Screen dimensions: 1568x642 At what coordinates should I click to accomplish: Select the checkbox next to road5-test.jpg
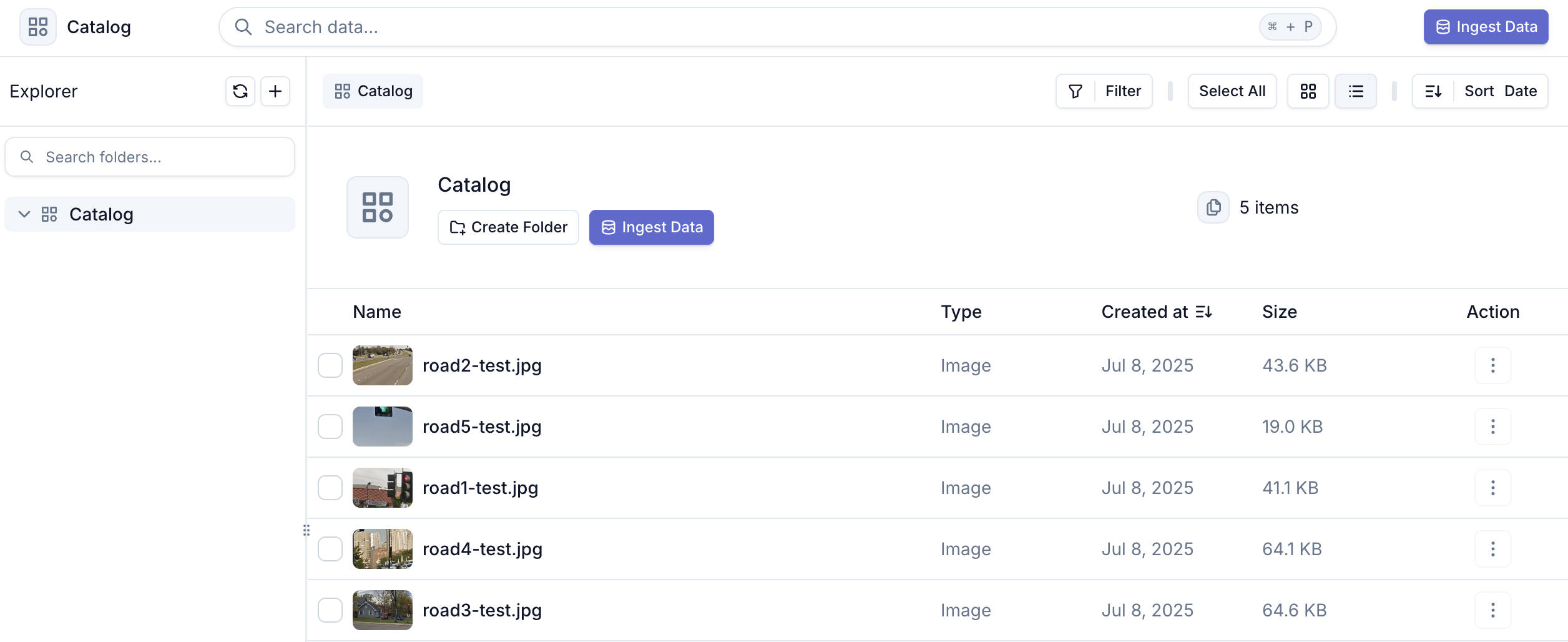coord(330,427)
